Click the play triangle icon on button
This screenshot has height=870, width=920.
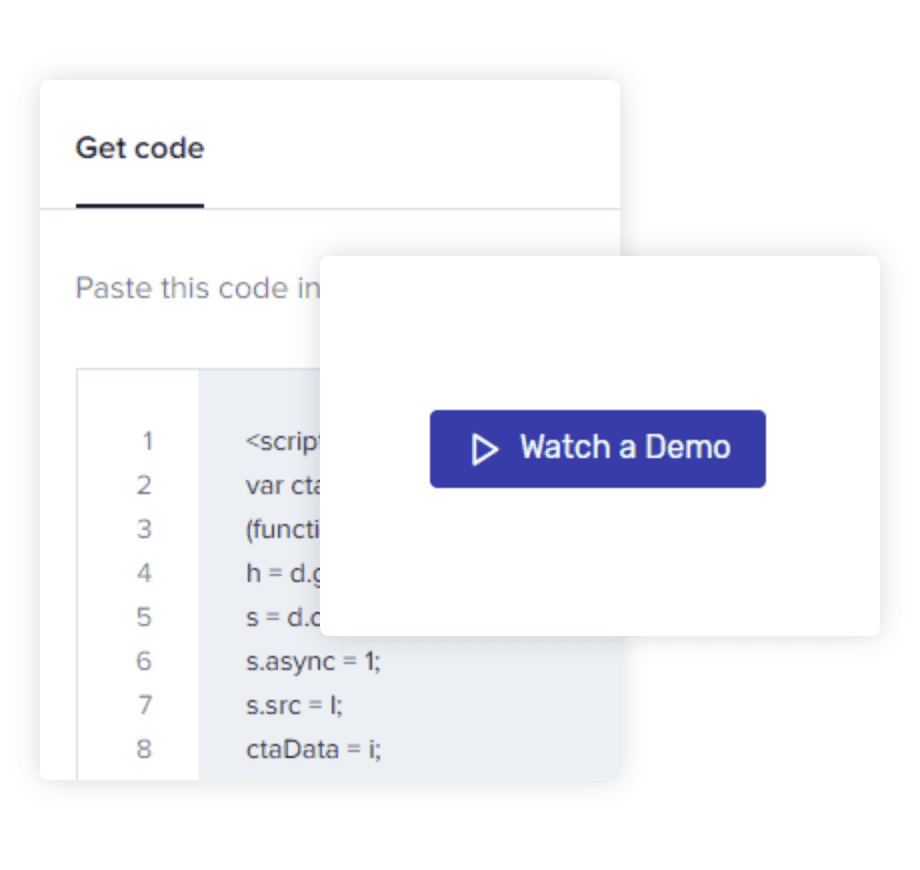485,449
